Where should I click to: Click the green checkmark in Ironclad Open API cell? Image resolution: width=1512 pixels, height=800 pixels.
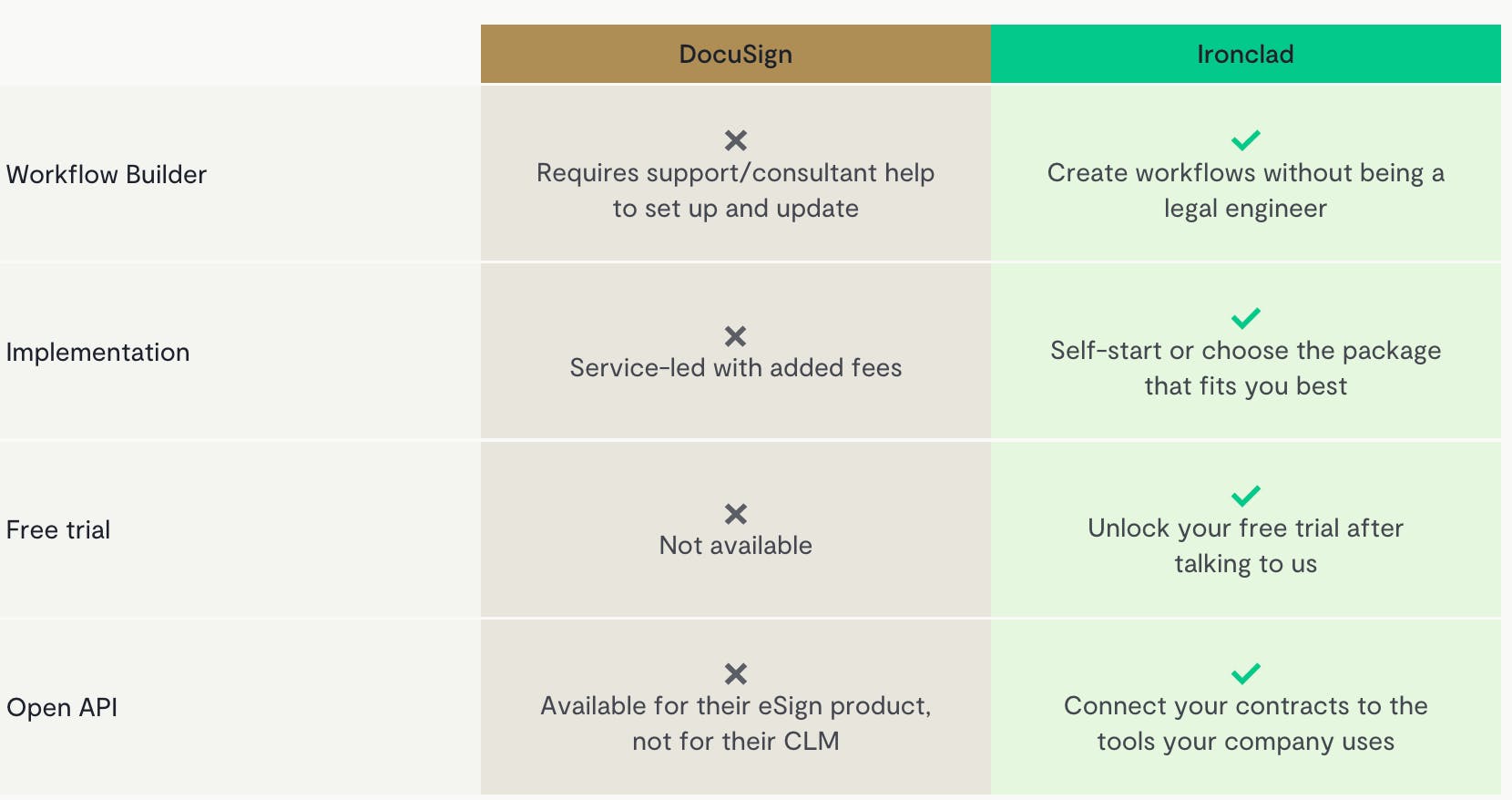click(1245, 673)
